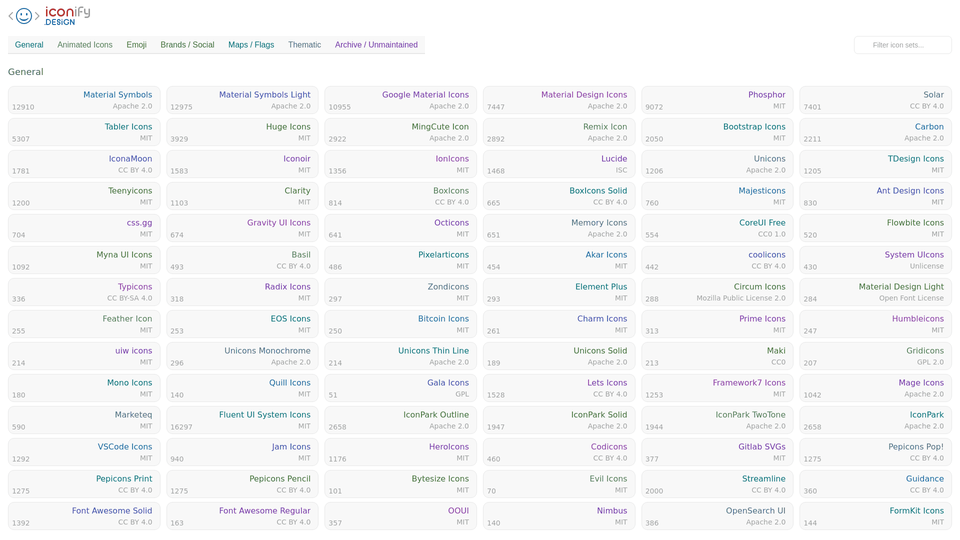
Task: Open Memory Icons set
Action: coord(559,228)
